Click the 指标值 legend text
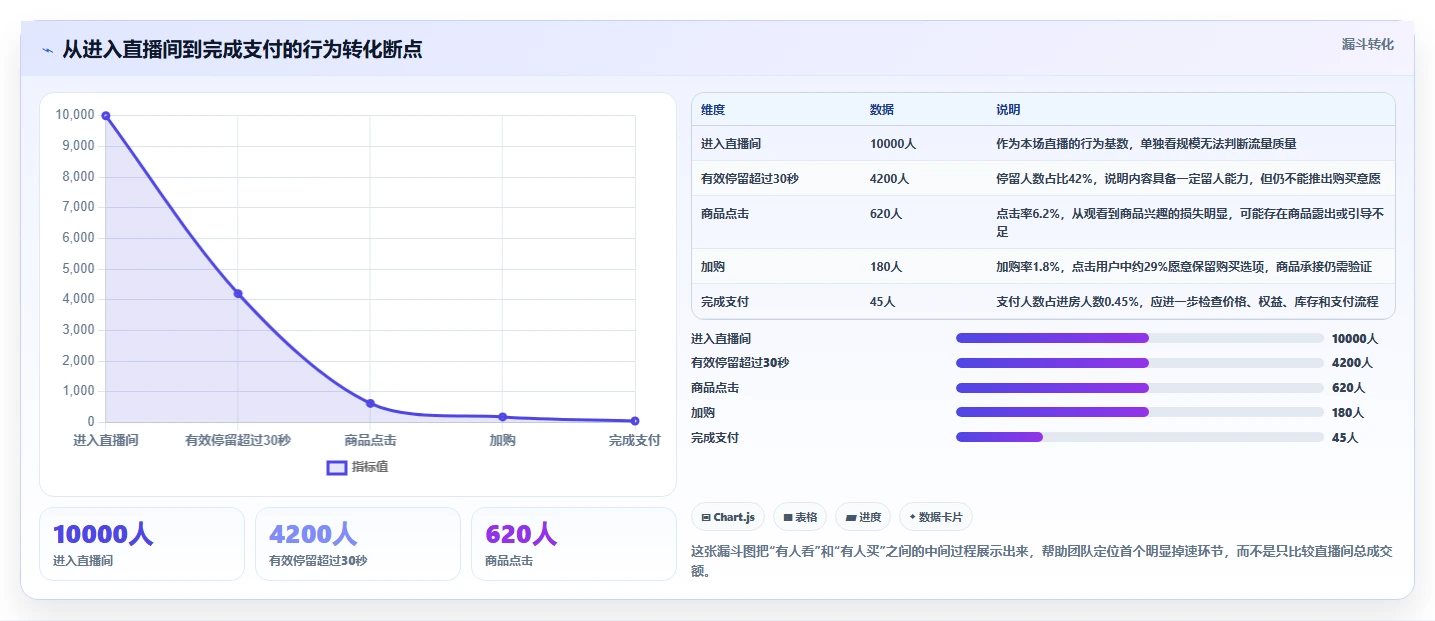 point(369,467)
